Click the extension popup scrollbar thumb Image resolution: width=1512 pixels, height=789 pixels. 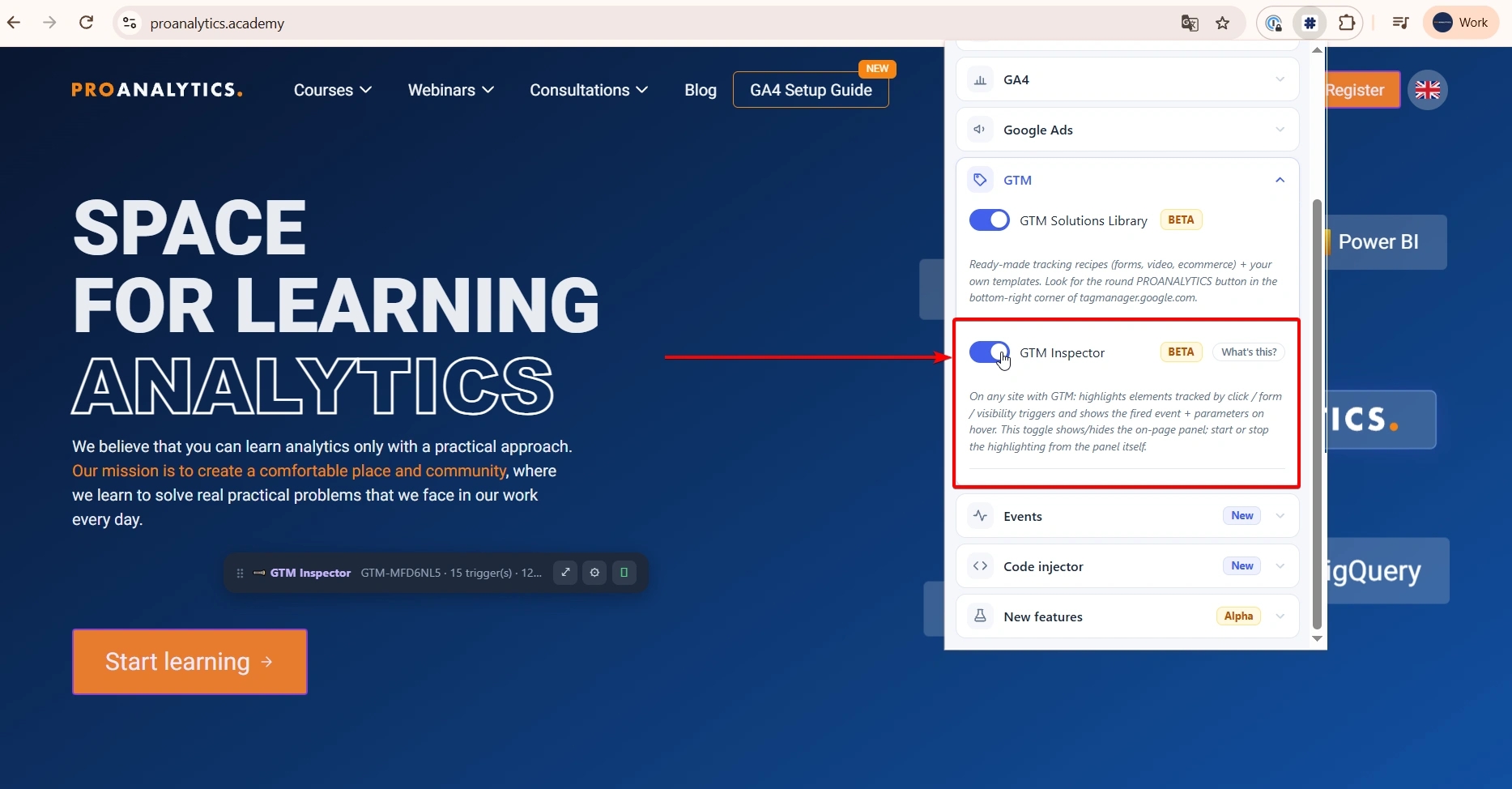(1317, 414)
